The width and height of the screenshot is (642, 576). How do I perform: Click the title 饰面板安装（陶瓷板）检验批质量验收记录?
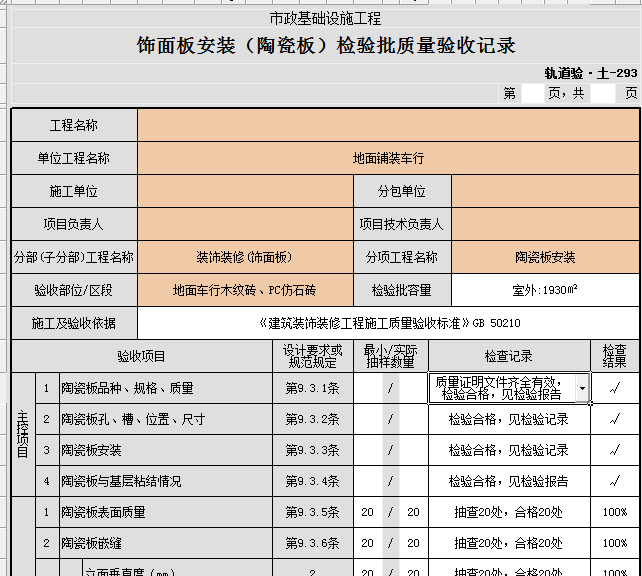tap(326, 45)
